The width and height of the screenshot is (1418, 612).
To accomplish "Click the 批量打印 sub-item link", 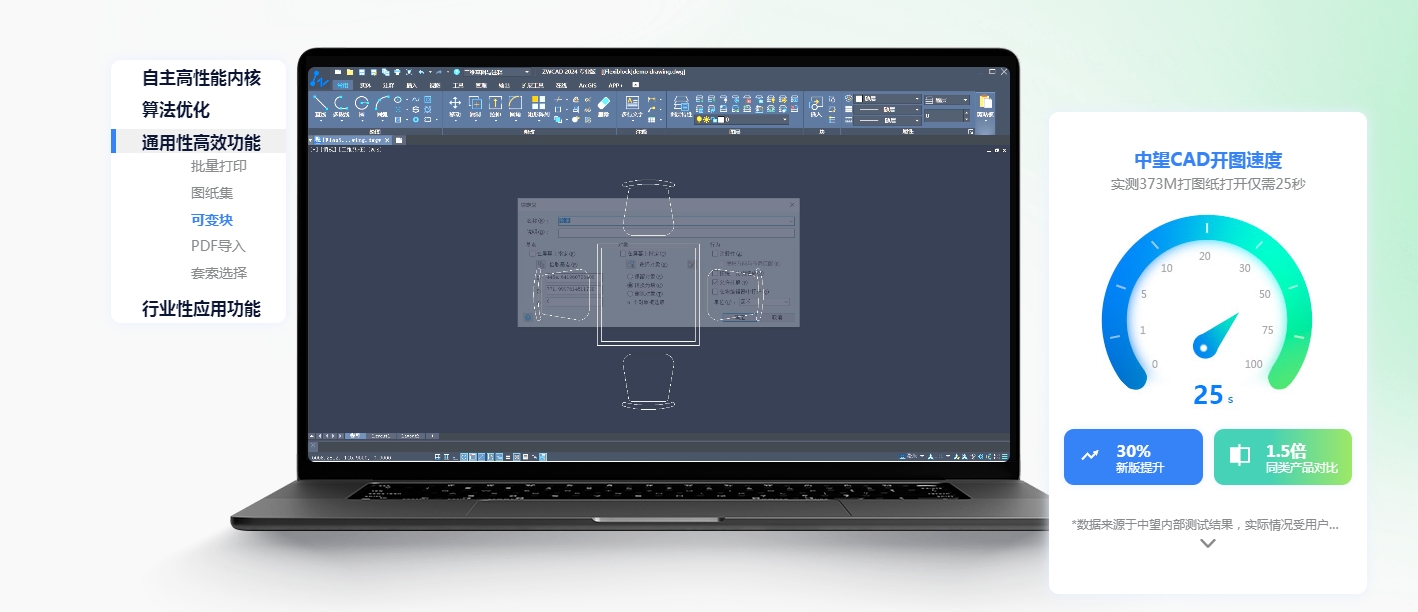I will click(219, 166).
